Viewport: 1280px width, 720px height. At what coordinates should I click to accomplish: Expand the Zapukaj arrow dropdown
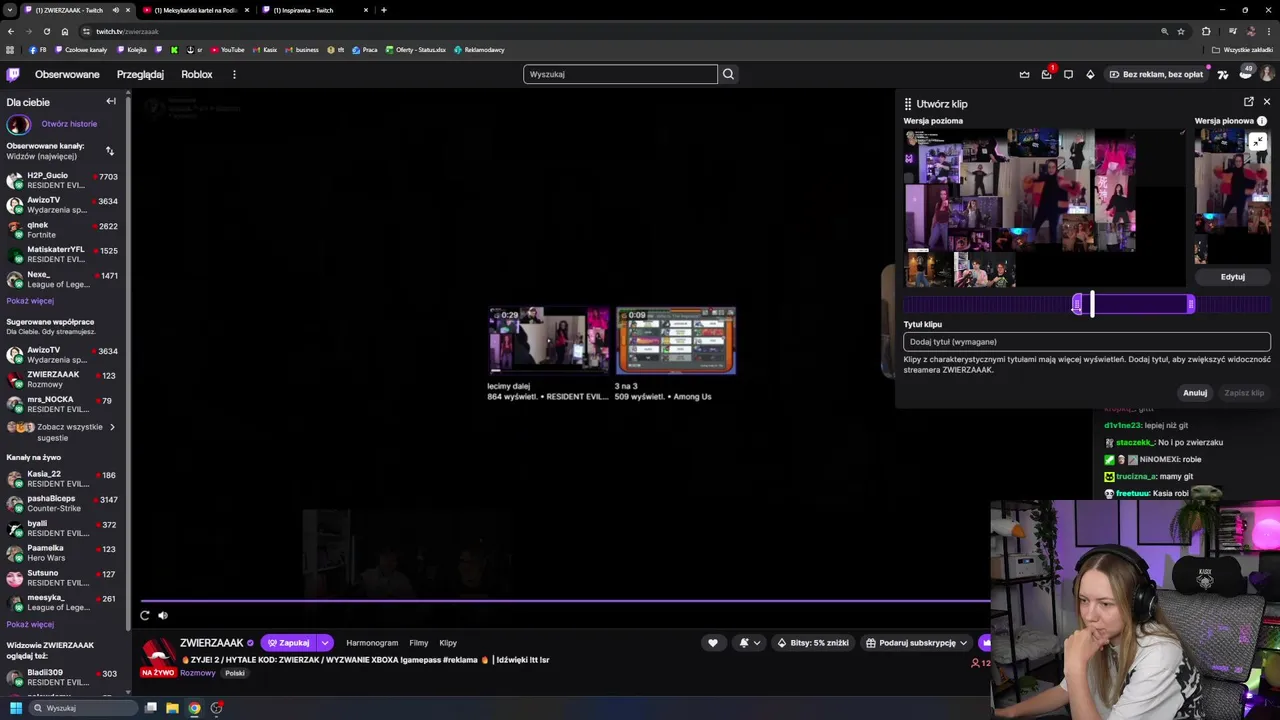point(325,643)
